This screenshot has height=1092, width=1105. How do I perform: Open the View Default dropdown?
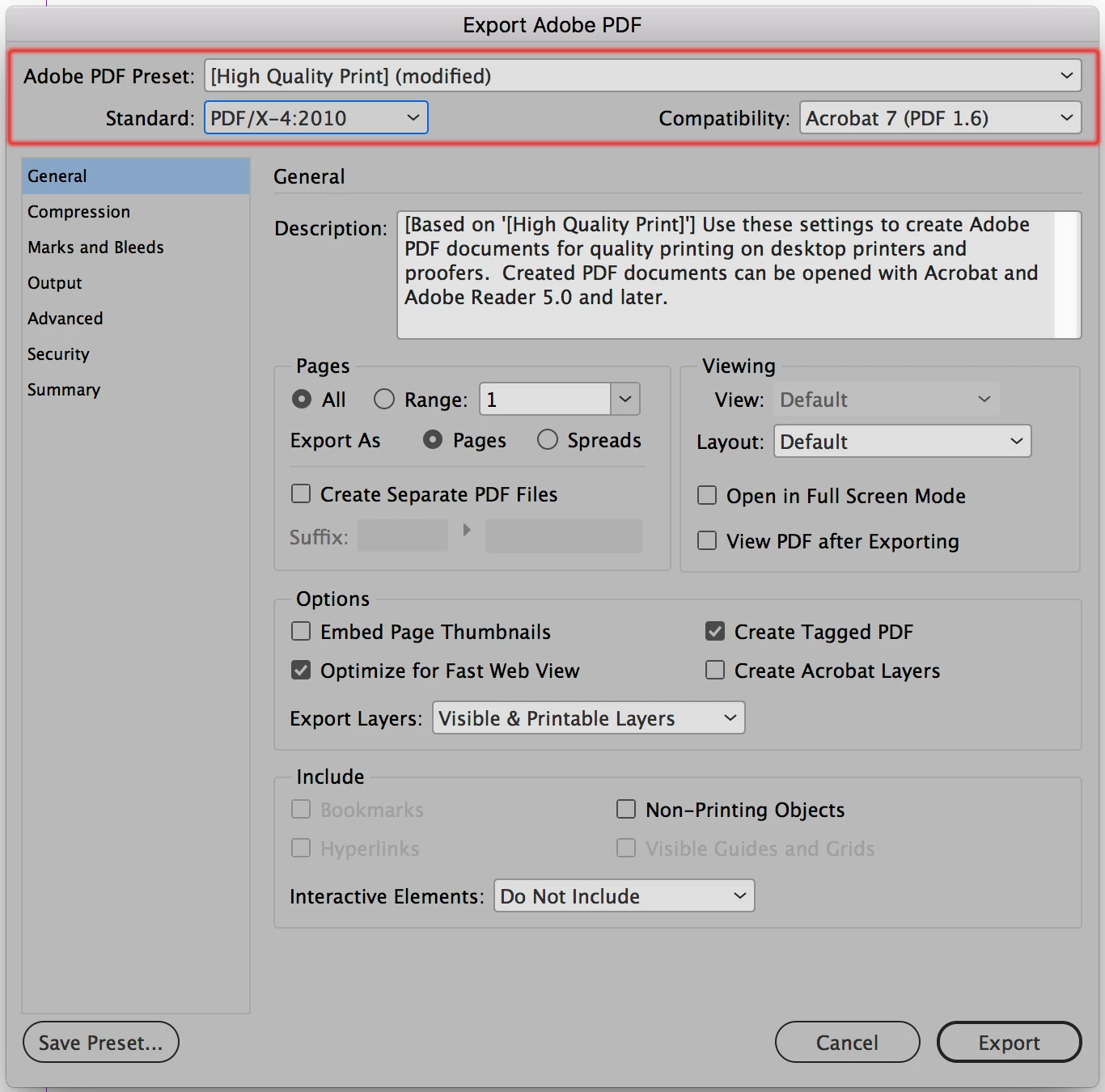[x=887, y=400]
